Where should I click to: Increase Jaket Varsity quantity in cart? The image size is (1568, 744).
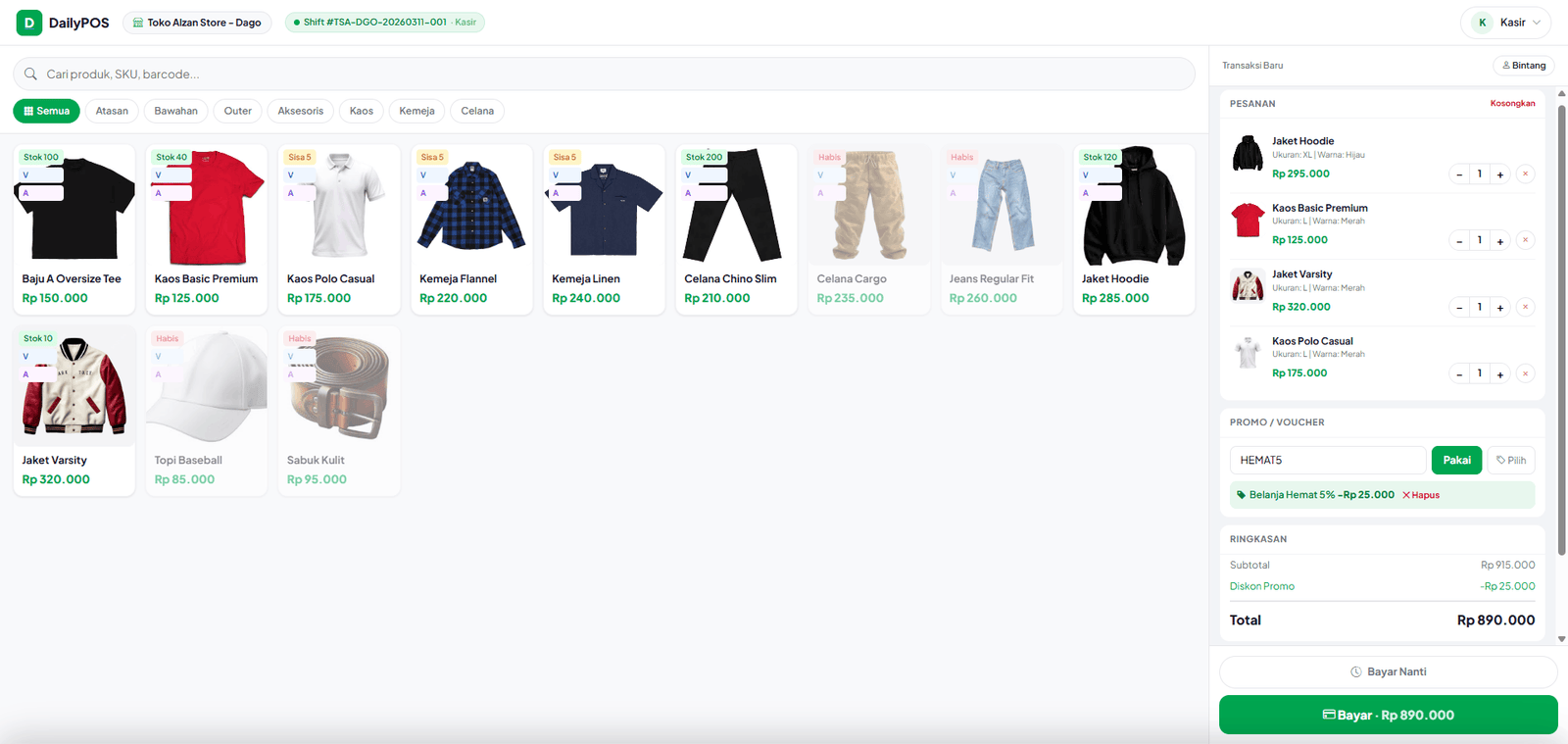point(1499,308)
